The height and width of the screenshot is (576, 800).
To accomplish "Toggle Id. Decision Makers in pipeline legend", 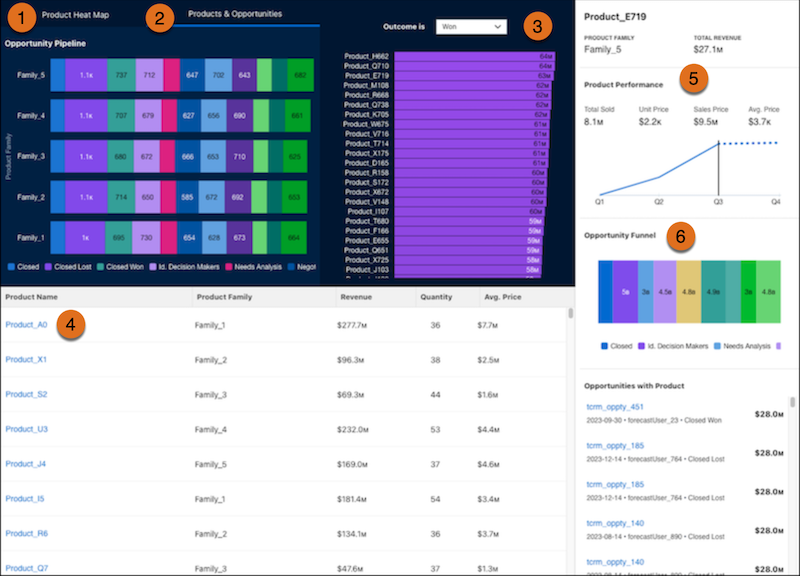I will (184, 267).
